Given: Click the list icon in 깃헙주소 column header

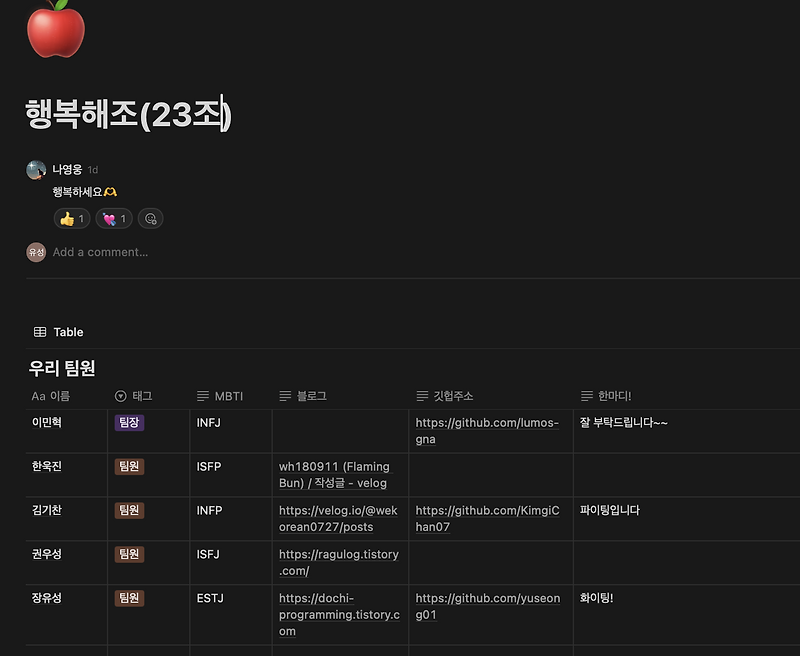Looking at the screenshot, I should [x=421, y=395].
